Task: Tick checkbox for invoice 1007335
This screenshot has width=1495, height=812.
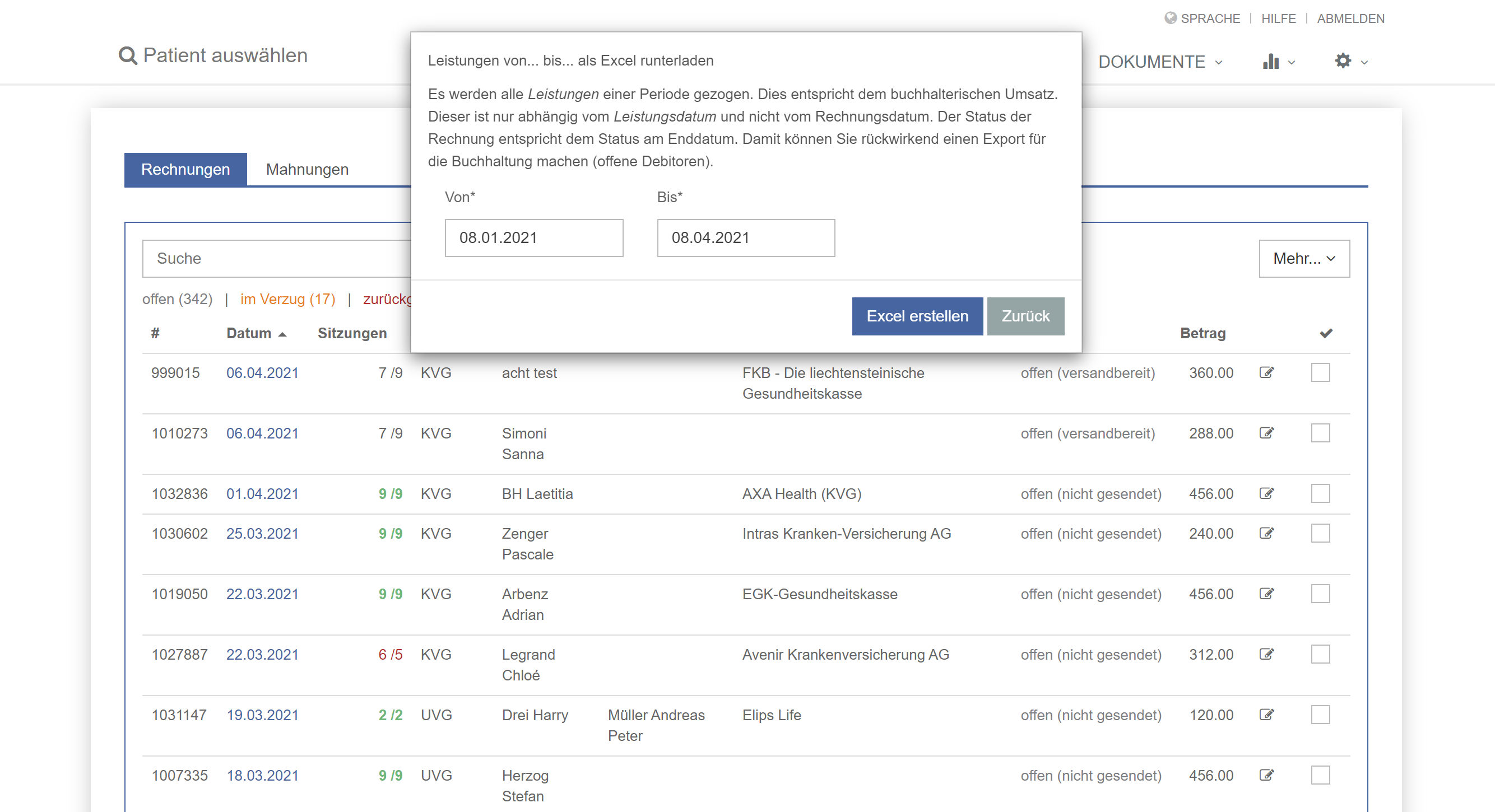Action: point(1320,775)
